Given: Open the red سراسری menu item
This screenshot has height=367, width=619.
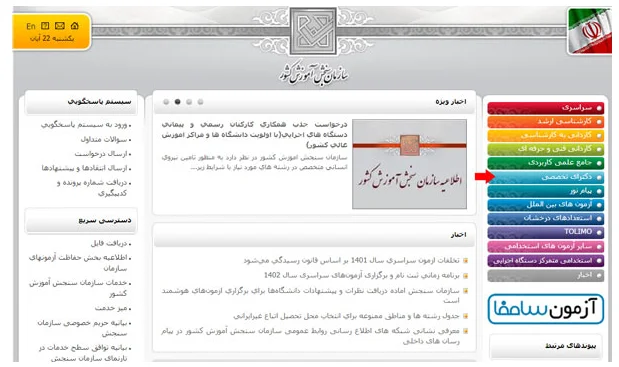Looking at the screenshot, I should [546, 108].
